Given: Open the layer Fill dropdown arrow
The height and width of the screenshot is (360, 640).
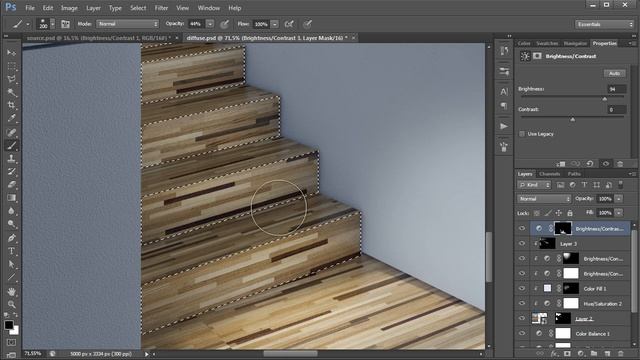Looking at the screenshot, I should click(x=619, y=213).
